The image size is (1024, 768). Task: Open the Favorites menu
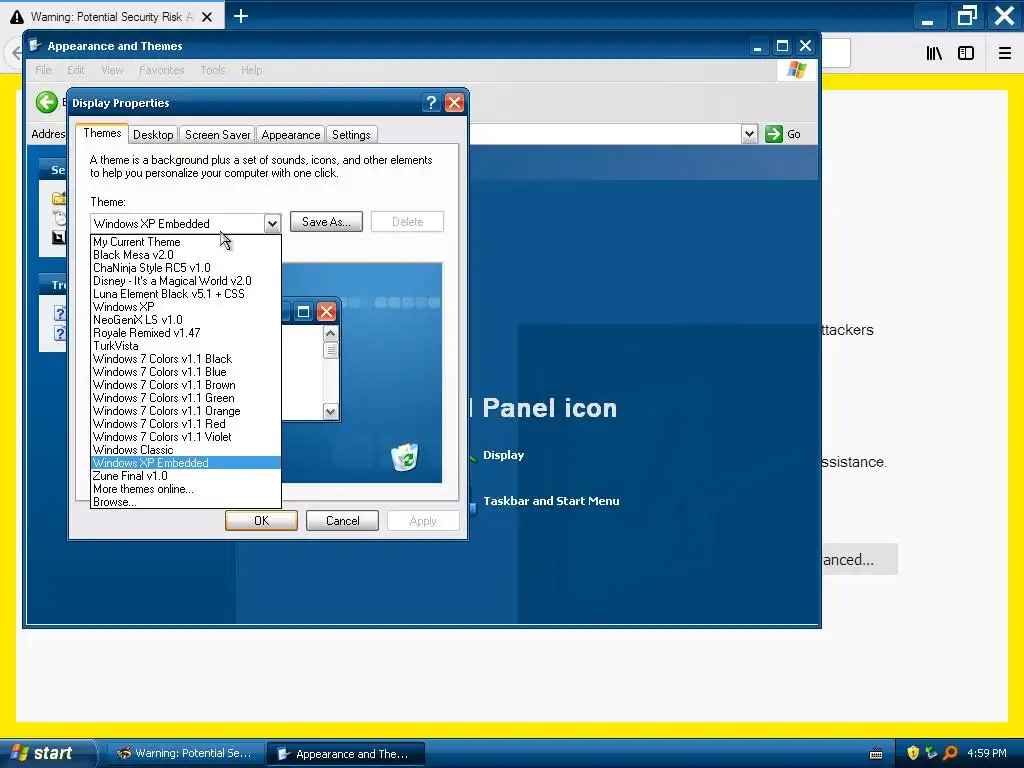pyautogui.click(x=161, y=70)
